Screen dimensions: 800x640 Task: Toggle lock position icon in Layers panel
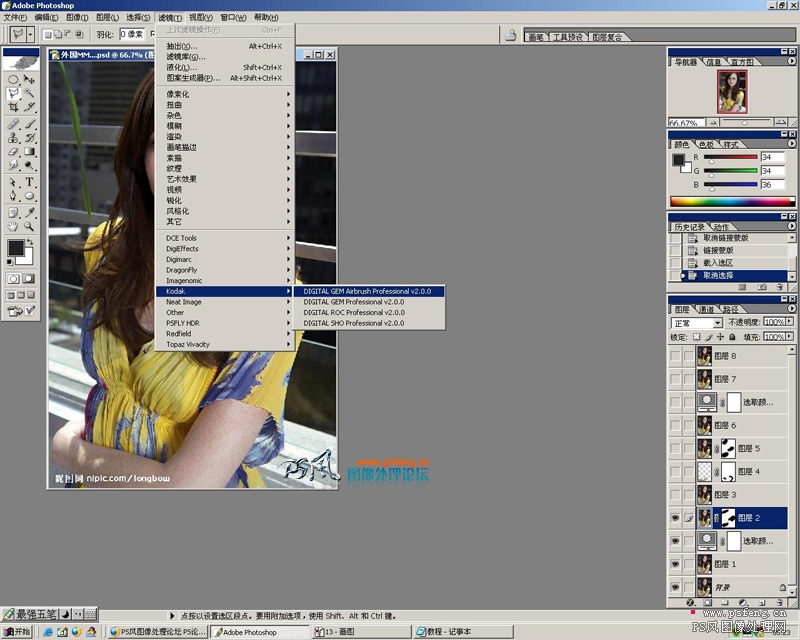(x=720, y=337)
